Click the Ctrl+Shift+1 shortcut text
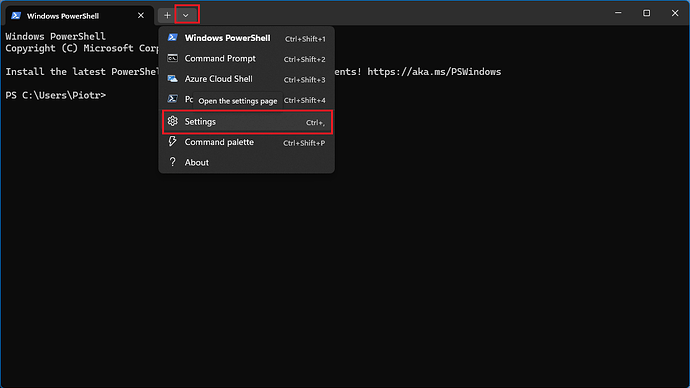 click(305, 39)
